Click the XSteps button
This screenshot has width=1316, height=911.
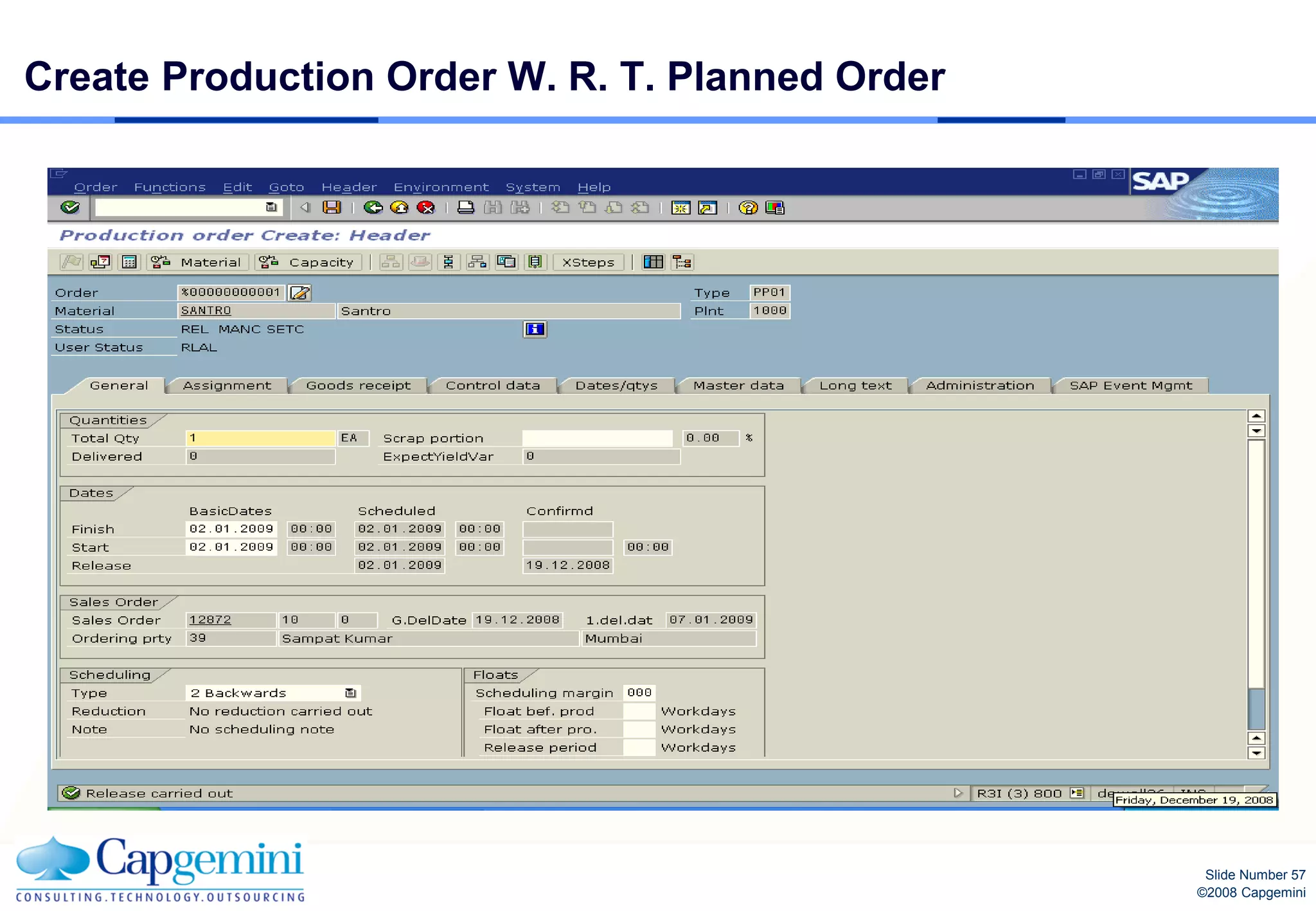pyautogui.click(x=588, y=262)
